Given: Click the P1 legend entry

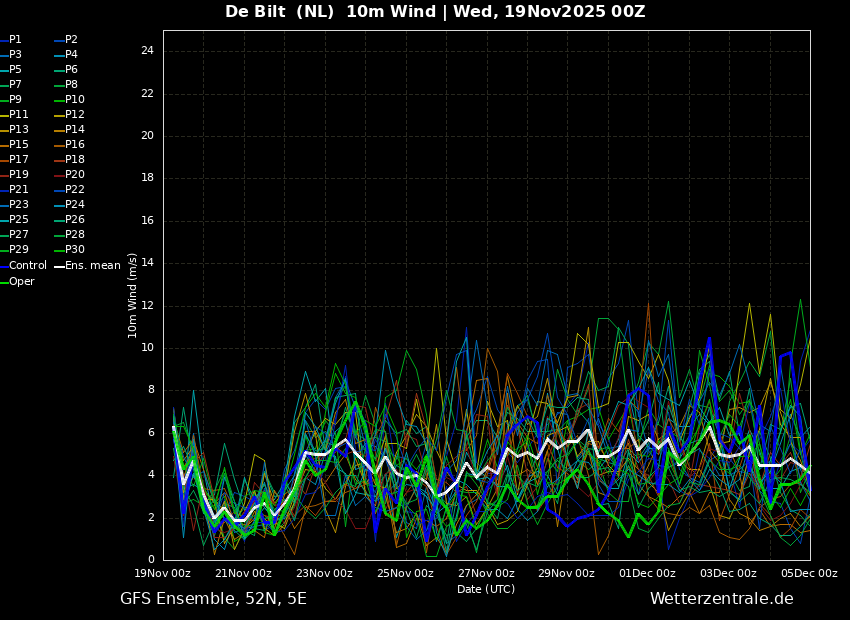Looking at the screenshot, I should point(11,40).
